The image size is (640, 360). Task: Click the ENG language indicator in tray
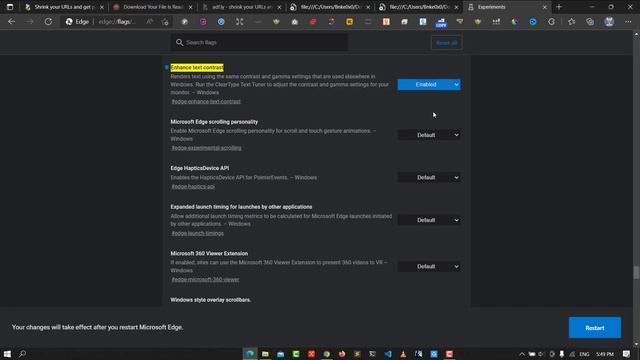[x=584, y=354]
